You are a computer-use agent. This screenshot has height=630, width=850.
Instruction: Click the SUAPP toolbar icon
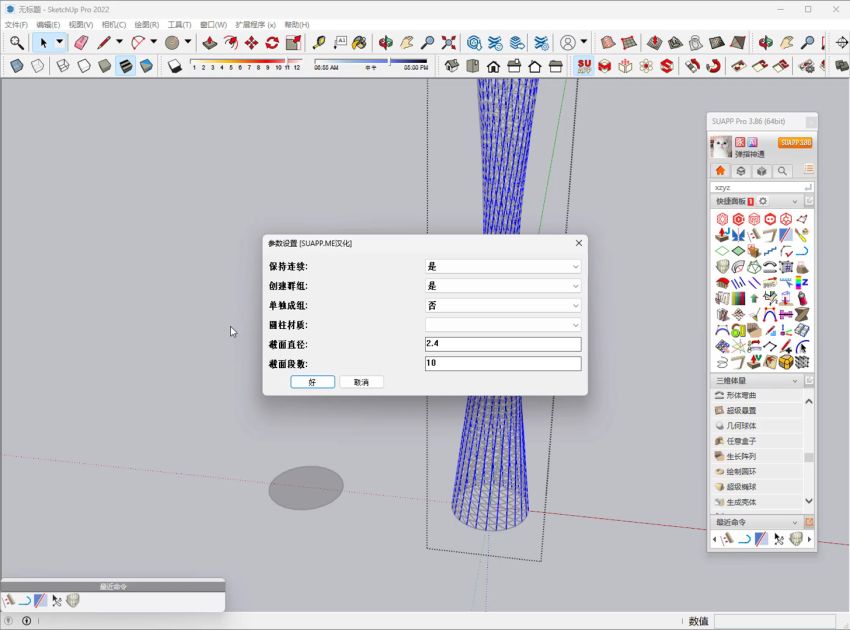tap(584, 66)
